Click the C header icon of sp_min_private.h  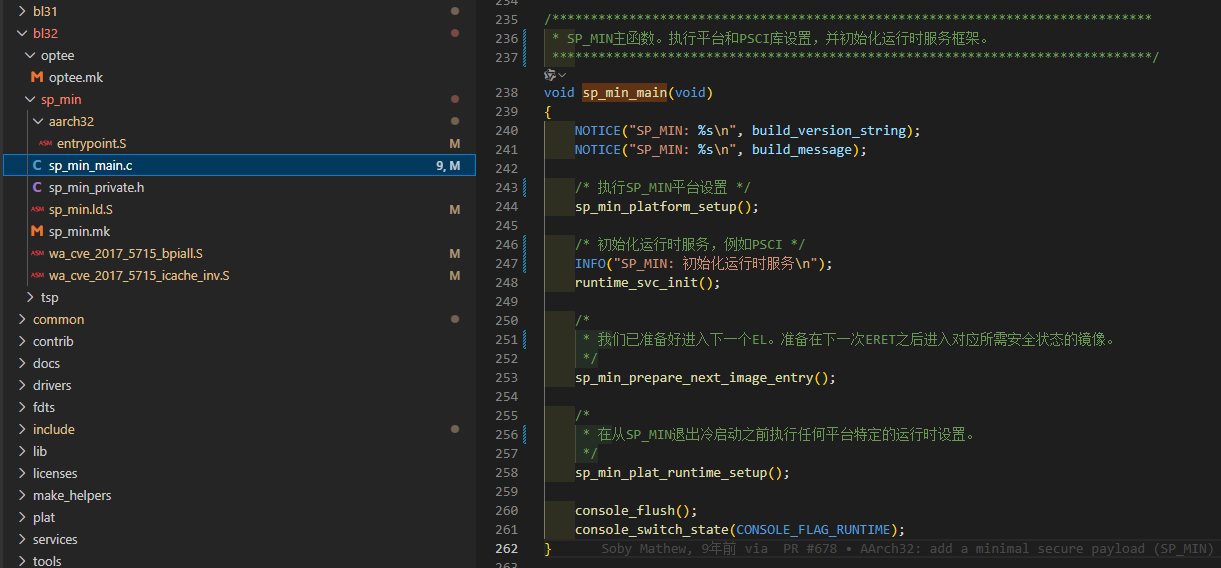[x=37, y=187]
